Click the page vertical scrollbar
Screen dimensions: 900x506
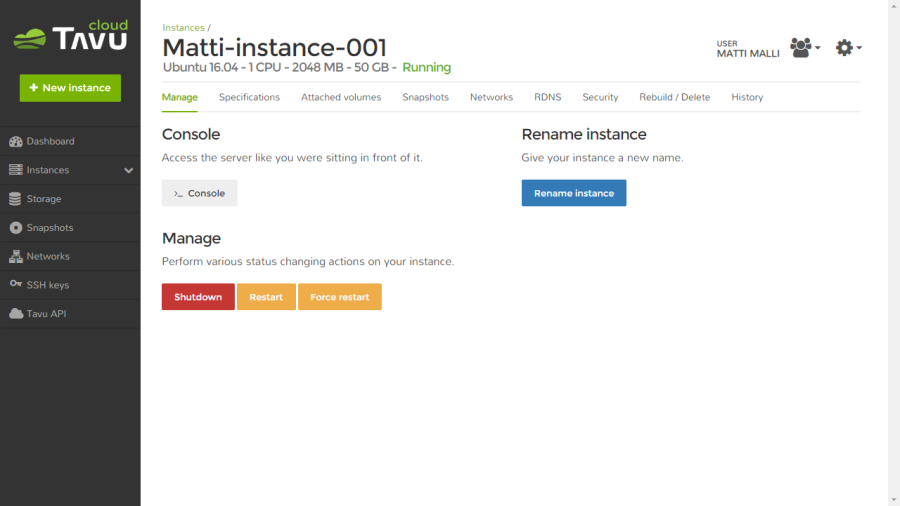pyautogui.click(x=894, y=253)
